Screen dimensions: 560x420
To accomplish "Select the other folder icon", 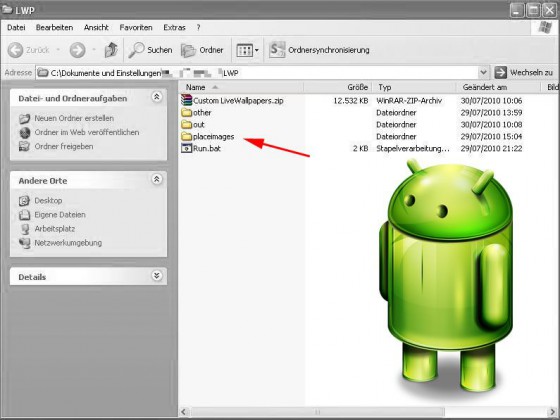I will pos(186,112).
